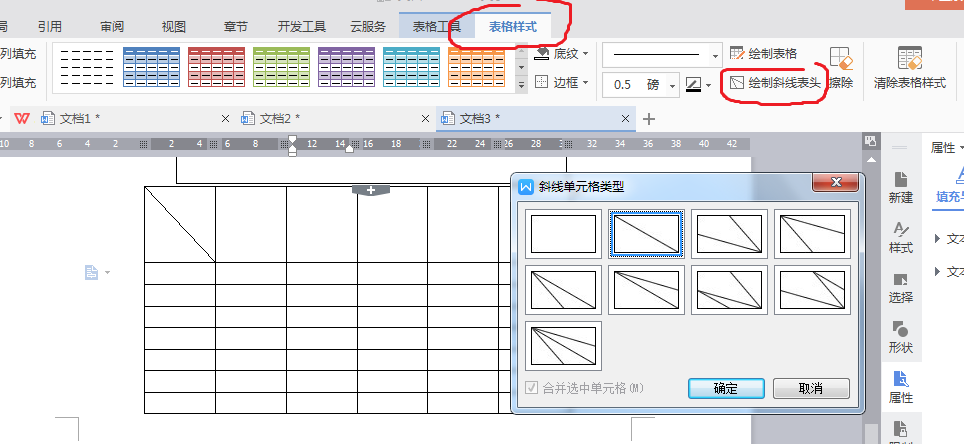Click the 底纹 shading fill icon
This screenshot has width=964, height=444.
point(542,54)
